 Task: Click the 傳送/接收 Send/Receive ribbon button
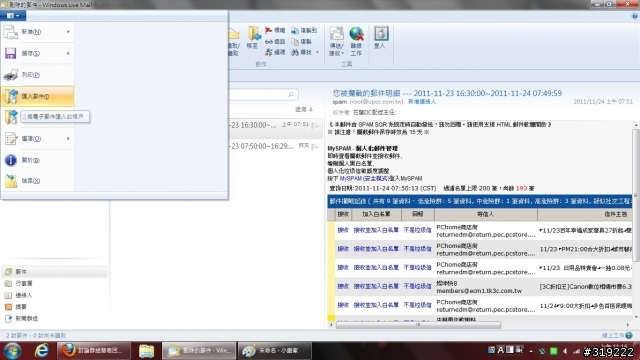coord(336,41)
